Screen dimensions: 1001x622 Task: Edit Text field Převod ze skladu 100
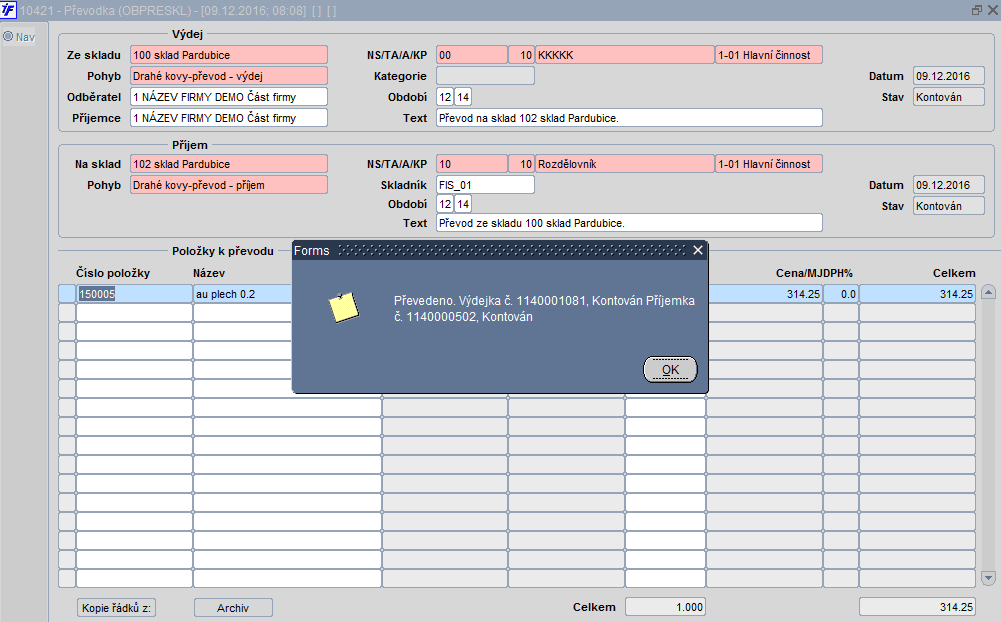629,223
